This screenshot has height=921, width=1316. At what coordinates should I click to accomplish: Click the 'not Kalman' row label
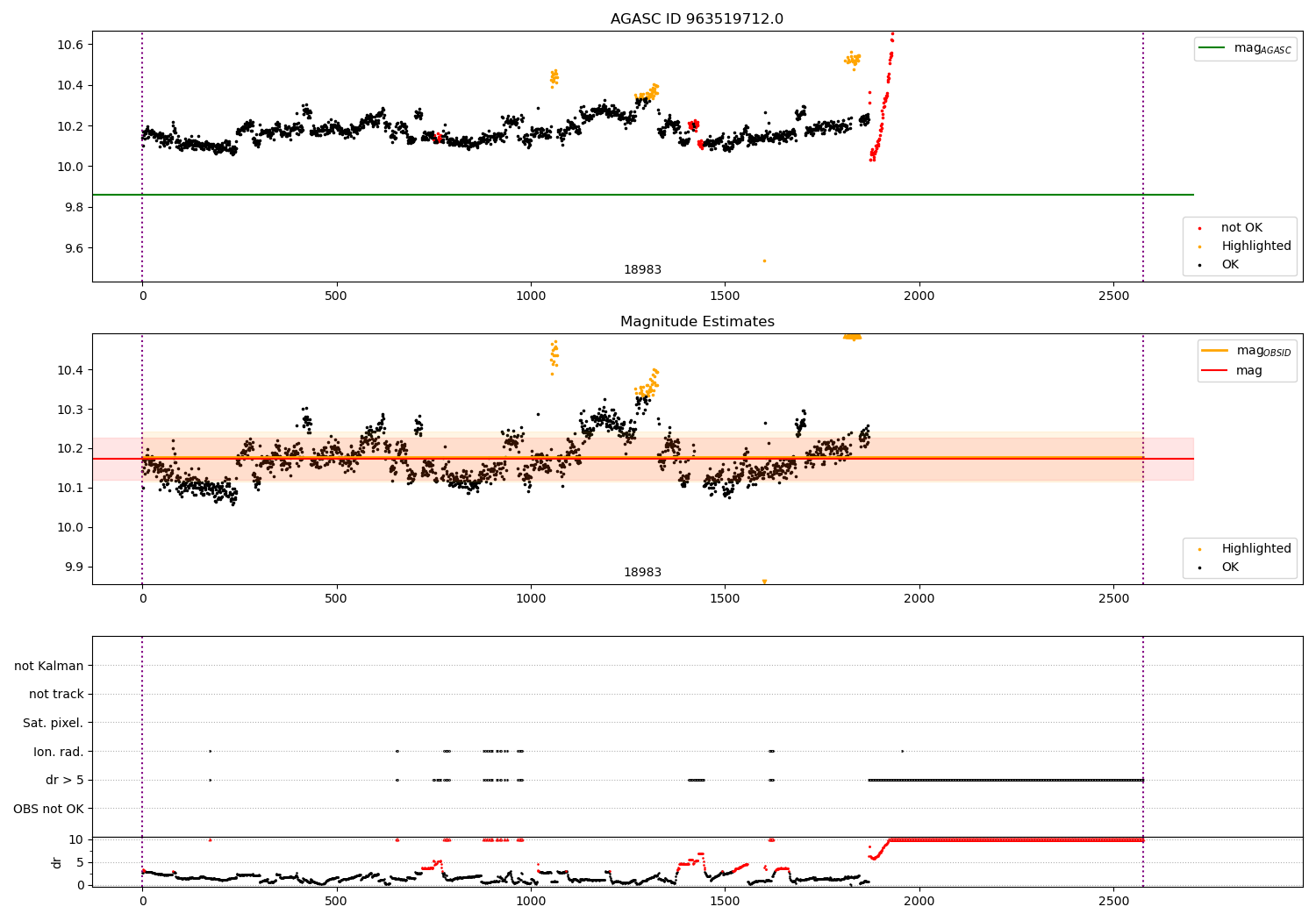[x=49, y=666]
